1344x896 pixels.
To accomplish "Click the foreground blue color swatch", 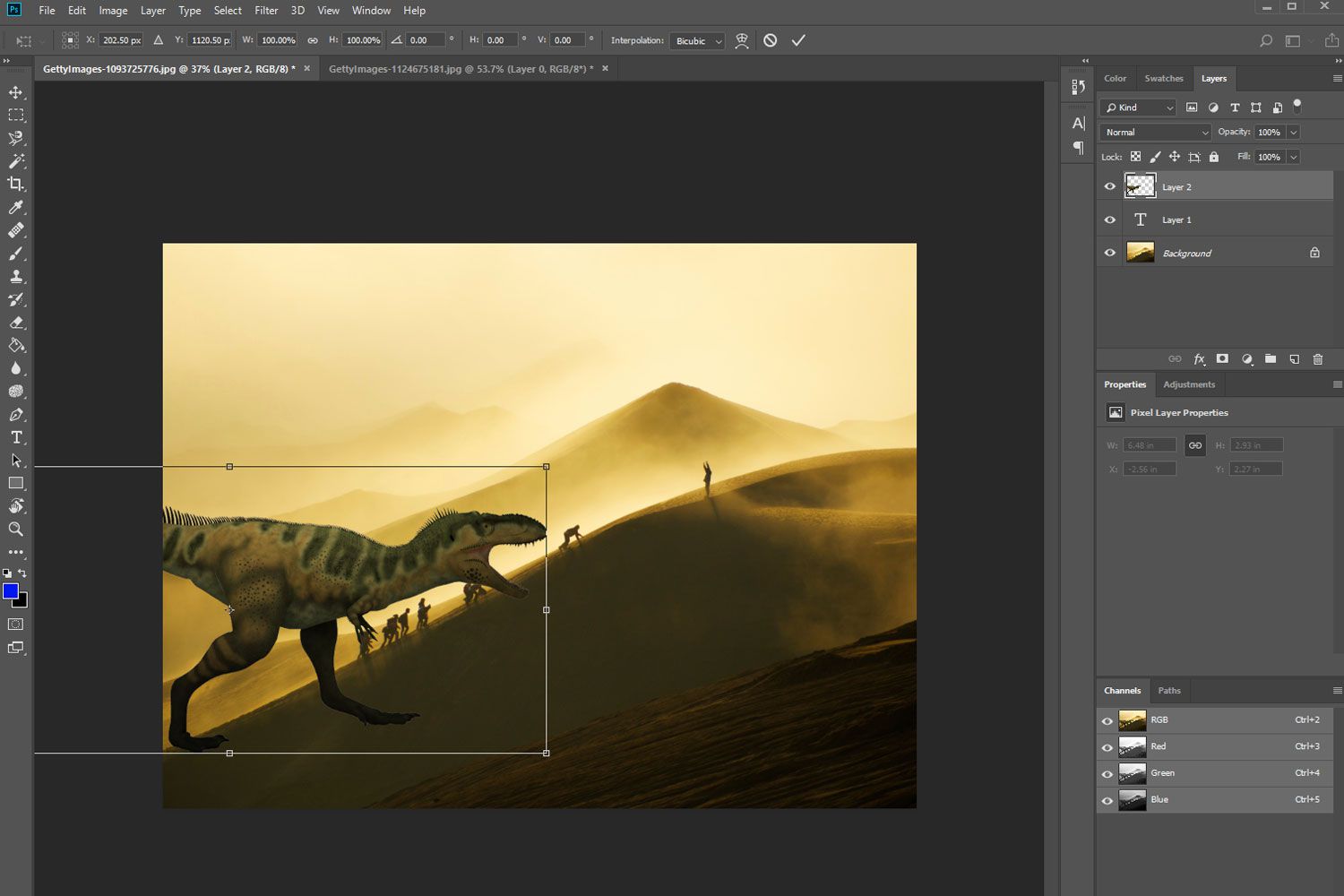I will [9, 590].
